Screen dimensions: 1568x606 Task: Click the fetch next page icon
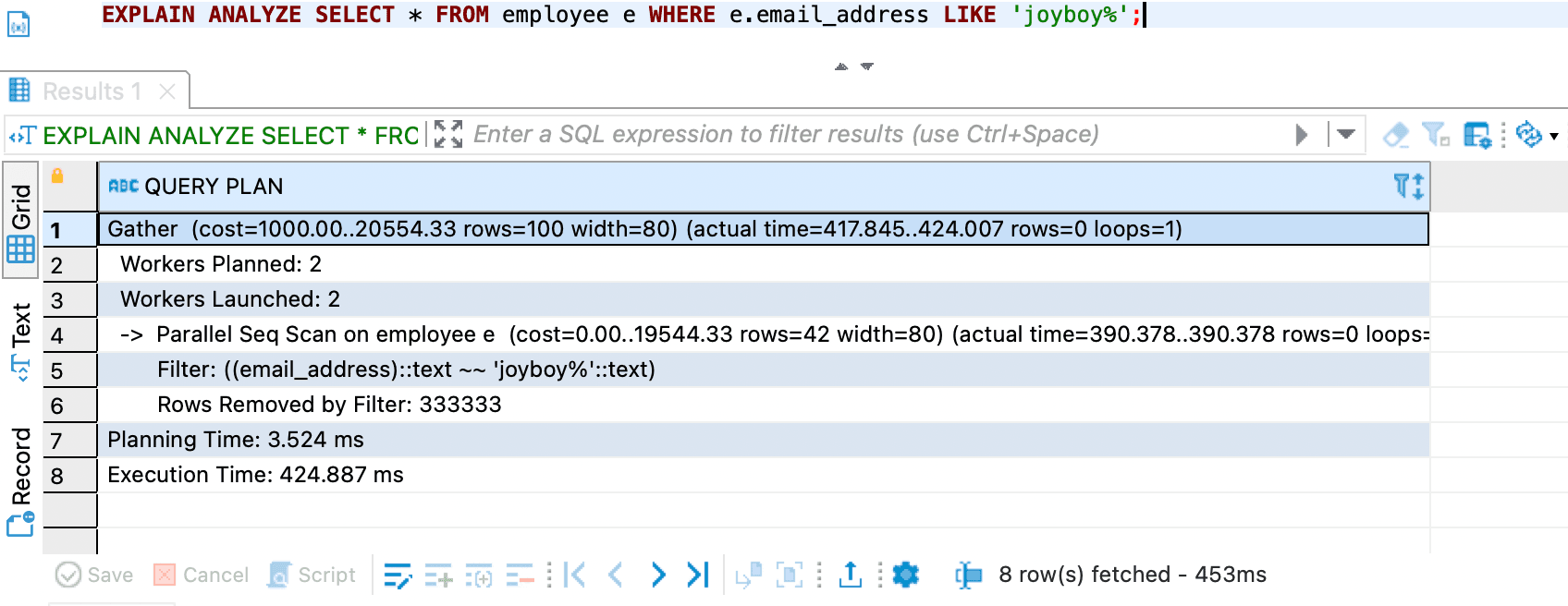tap(748, 575)
